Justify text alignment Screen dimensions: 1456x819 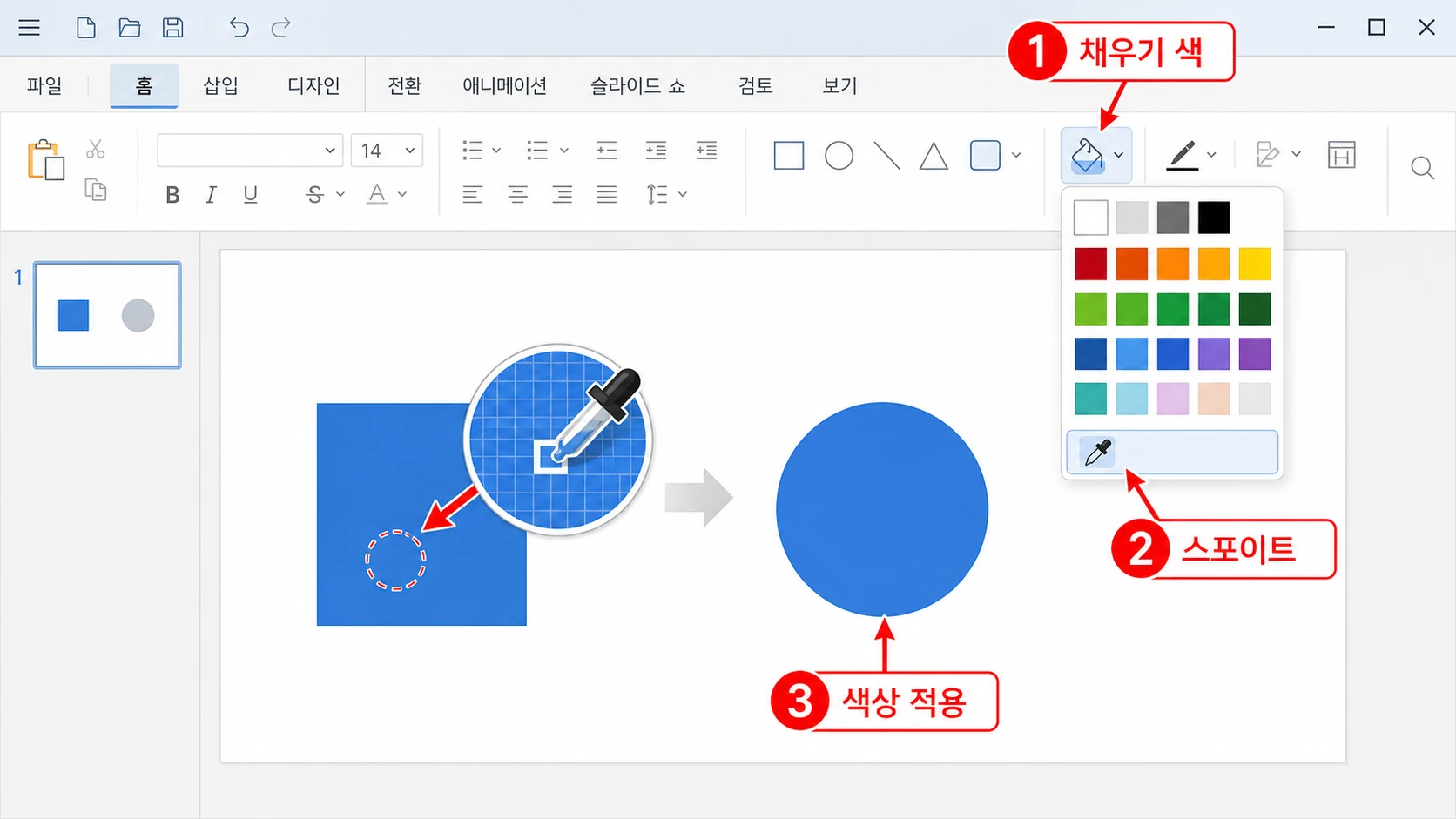(x=607, y=195)
